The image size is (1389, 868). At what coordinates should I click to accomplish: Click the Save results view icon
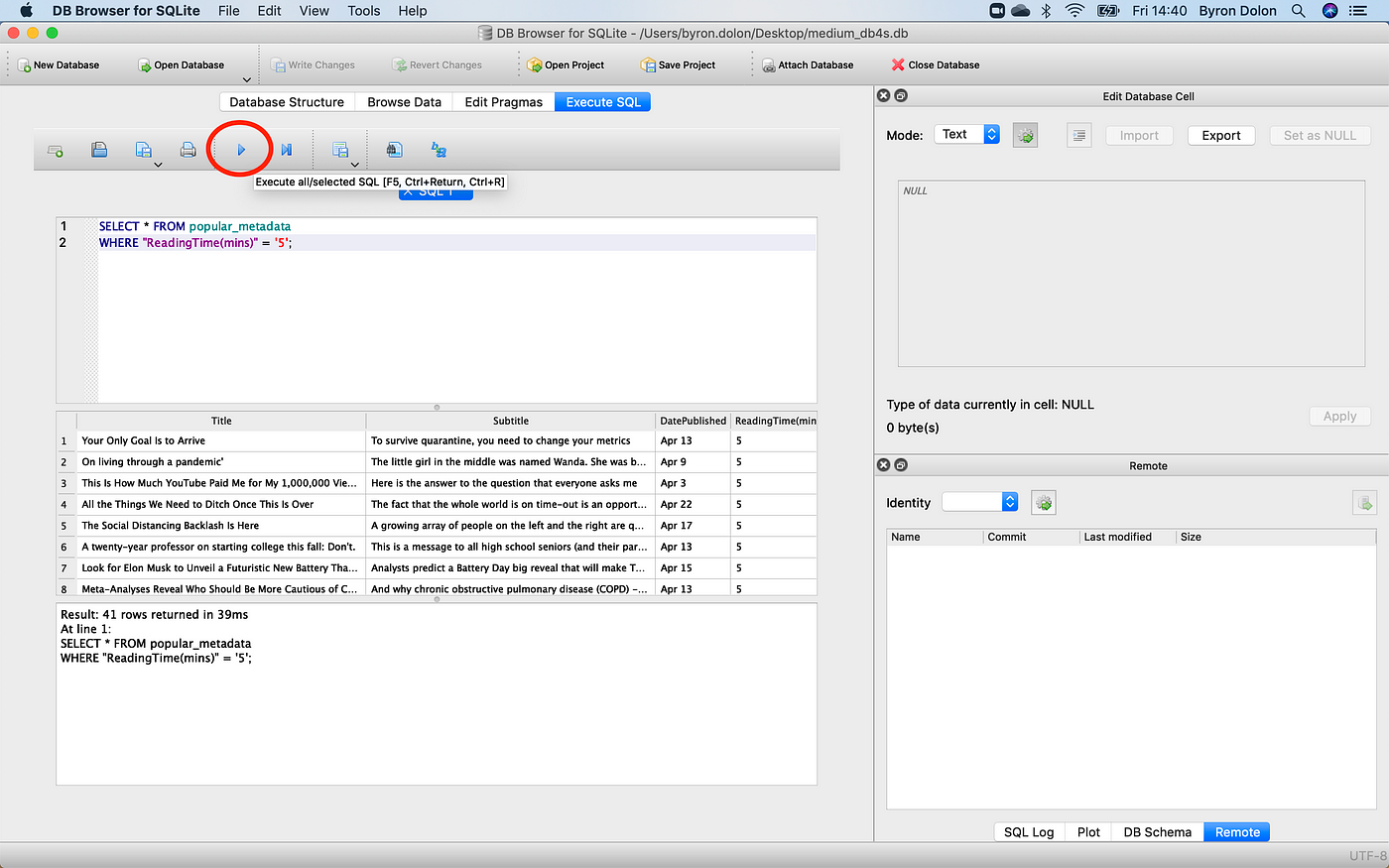click(339, 150)
